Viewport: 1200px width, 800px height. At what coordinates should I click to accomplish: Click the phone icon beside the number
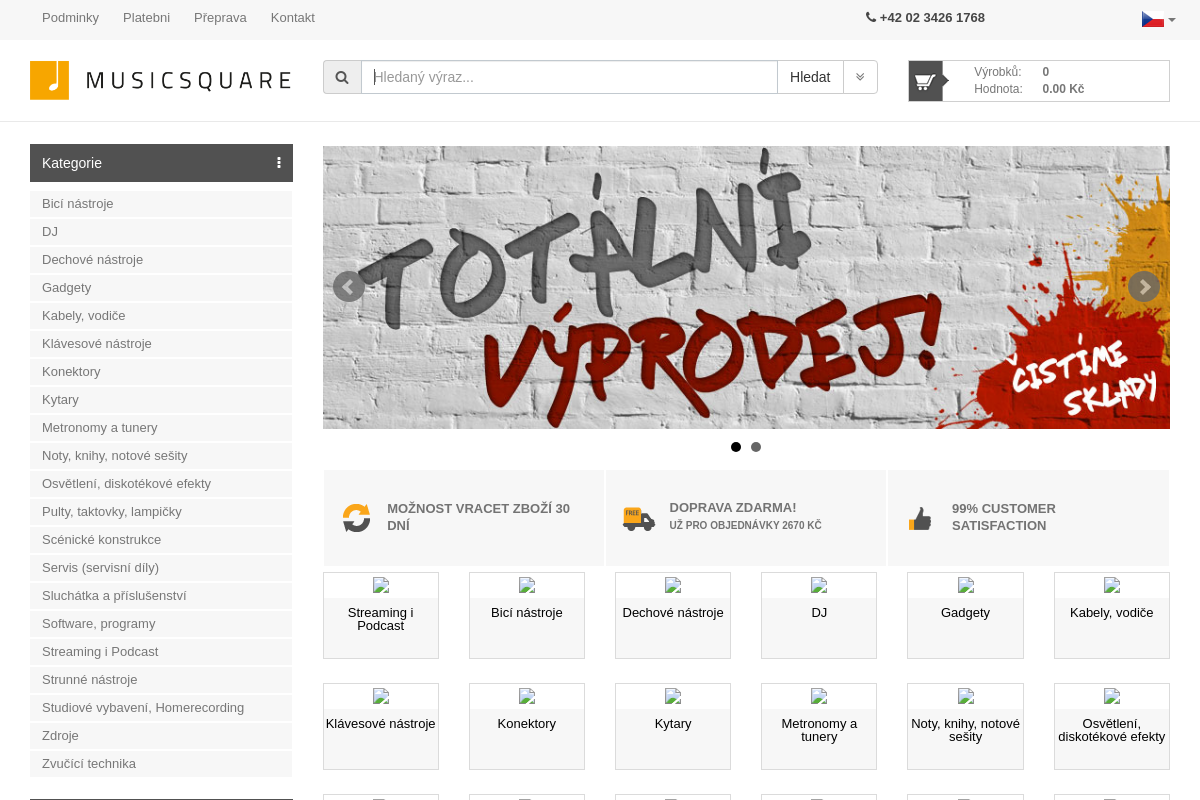pyautogui.click(x=870, y=17)
